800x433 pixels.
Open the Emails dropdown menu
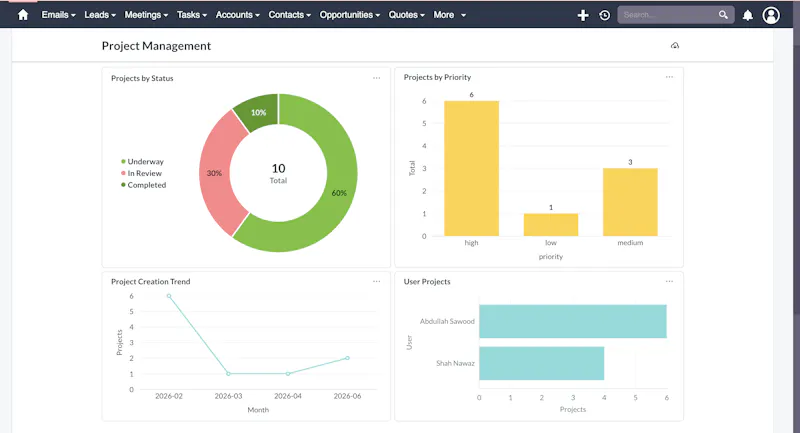(59, 15)
